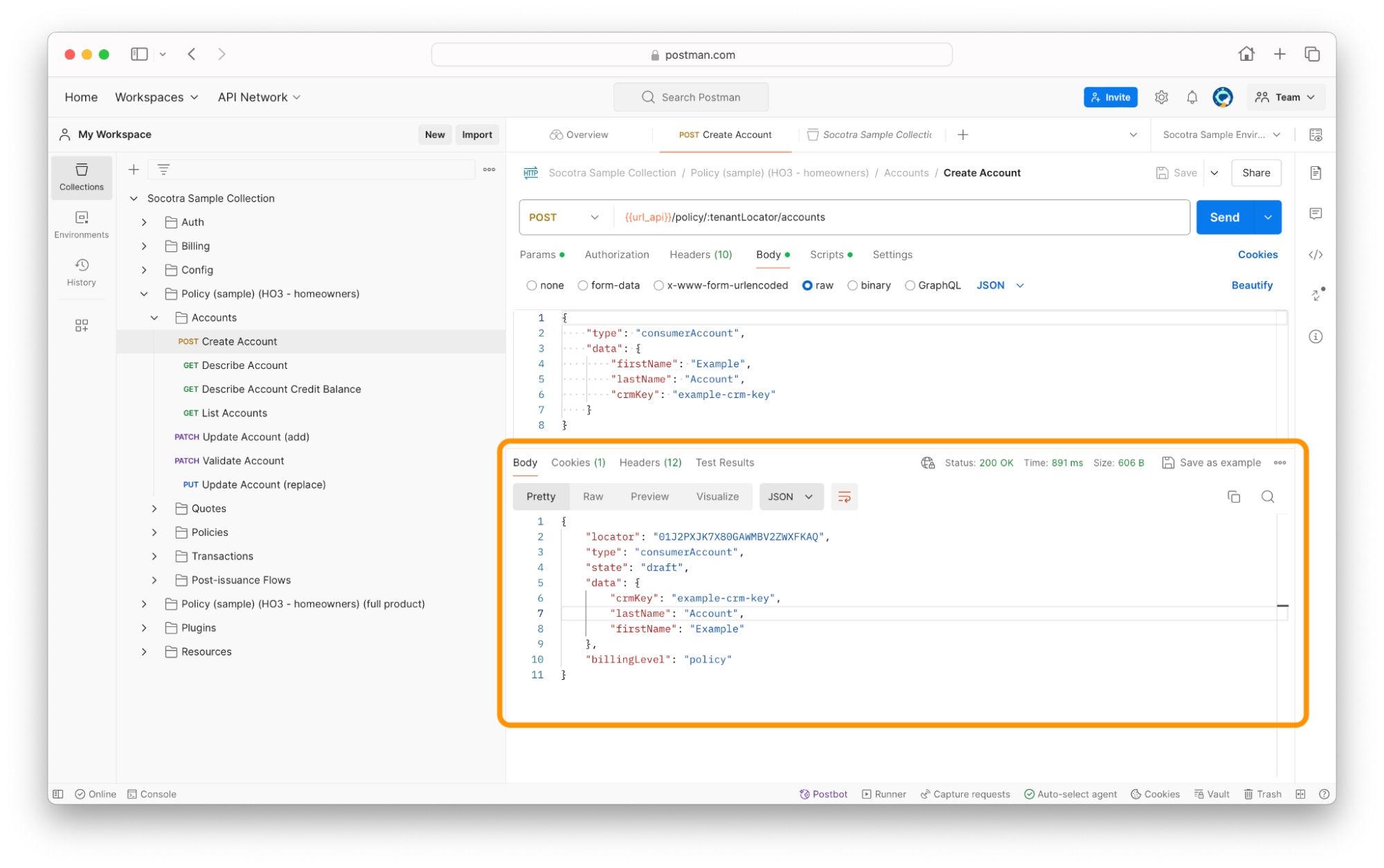Select the GraphQL radio button
1384x868 pixels.
[905, 285]
